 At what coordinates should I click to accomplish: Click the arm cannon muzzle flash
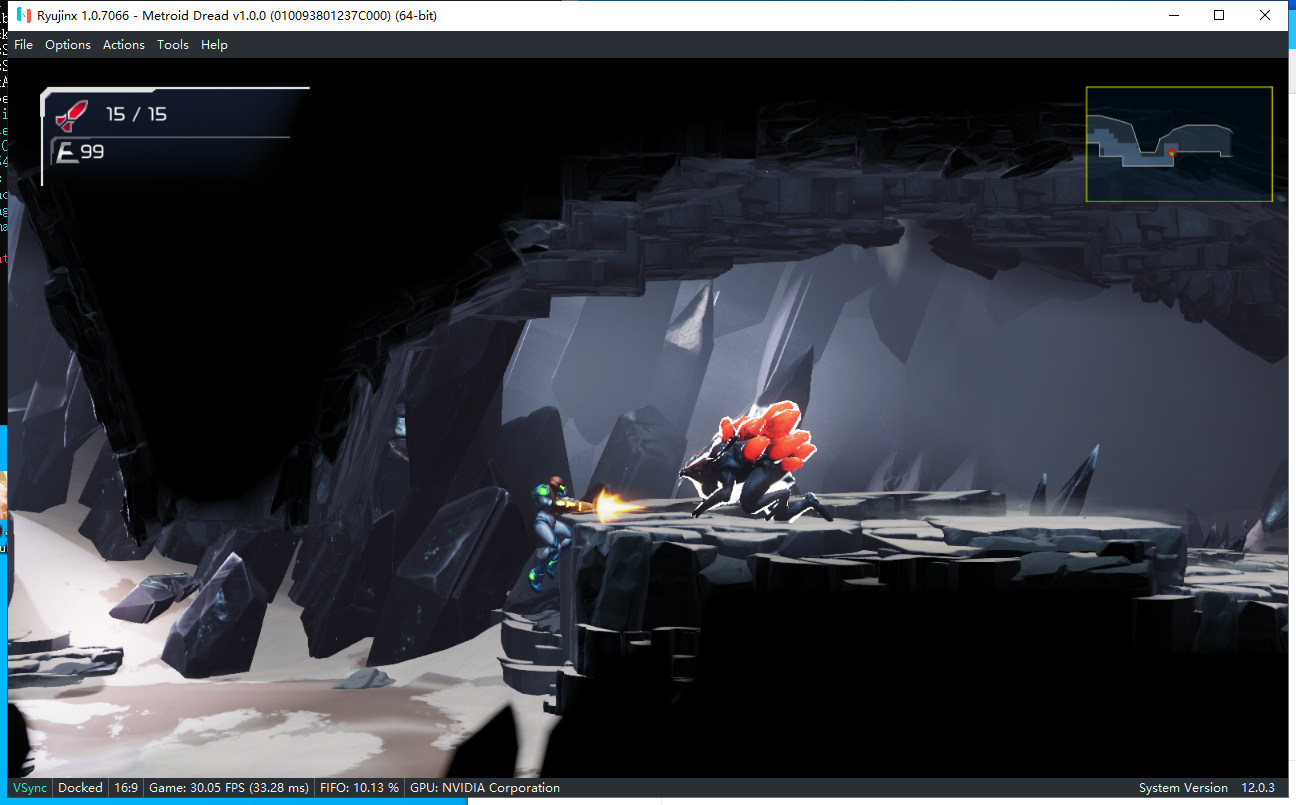point(612,505)
